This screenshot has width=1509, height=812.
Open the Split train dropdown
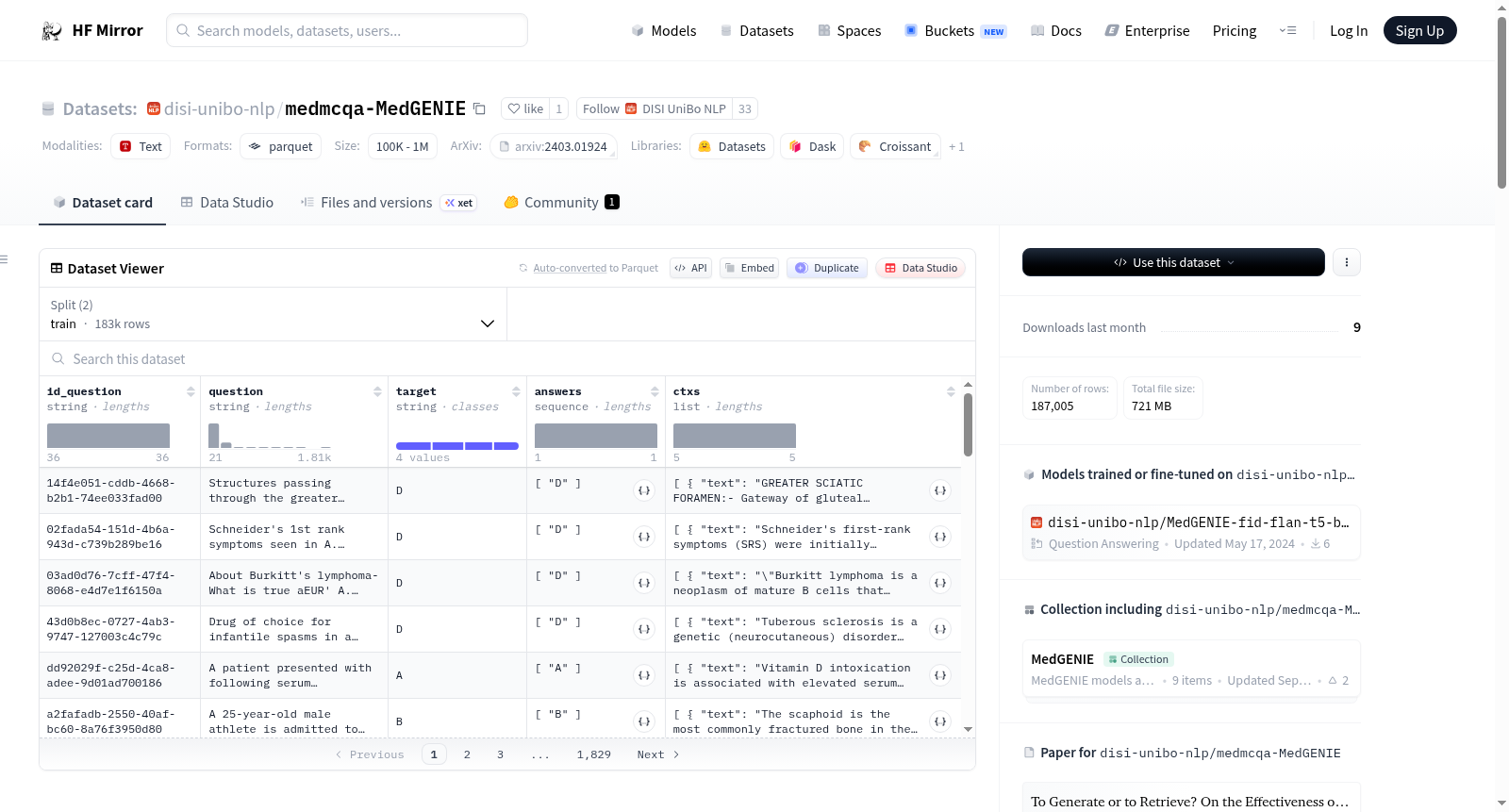click(273, 314)
